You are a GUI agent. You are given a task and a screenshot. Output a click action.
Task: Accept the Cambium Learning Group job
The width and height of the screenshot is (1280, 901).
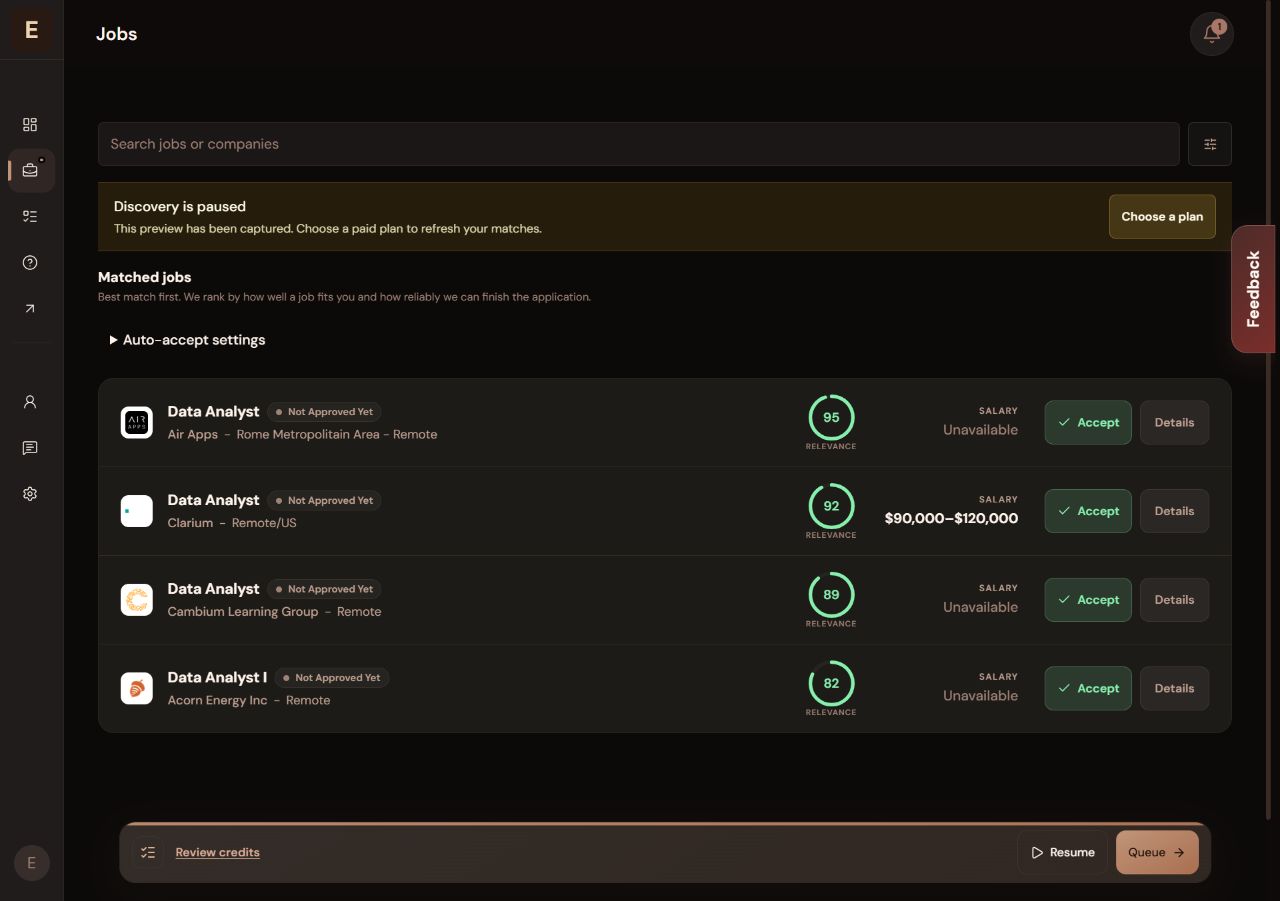1088,600
